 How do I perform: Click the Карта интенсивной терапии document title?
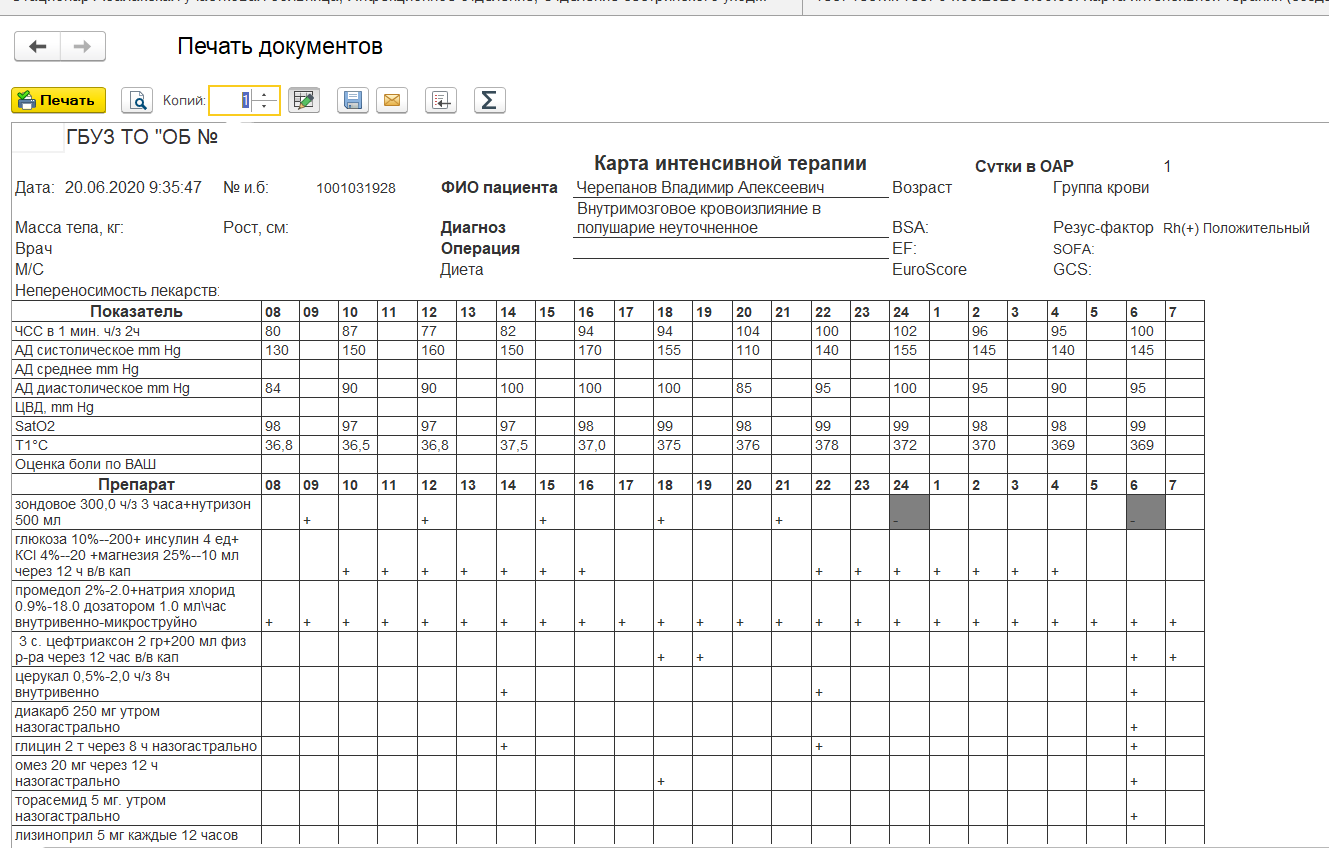coord(730,164)
